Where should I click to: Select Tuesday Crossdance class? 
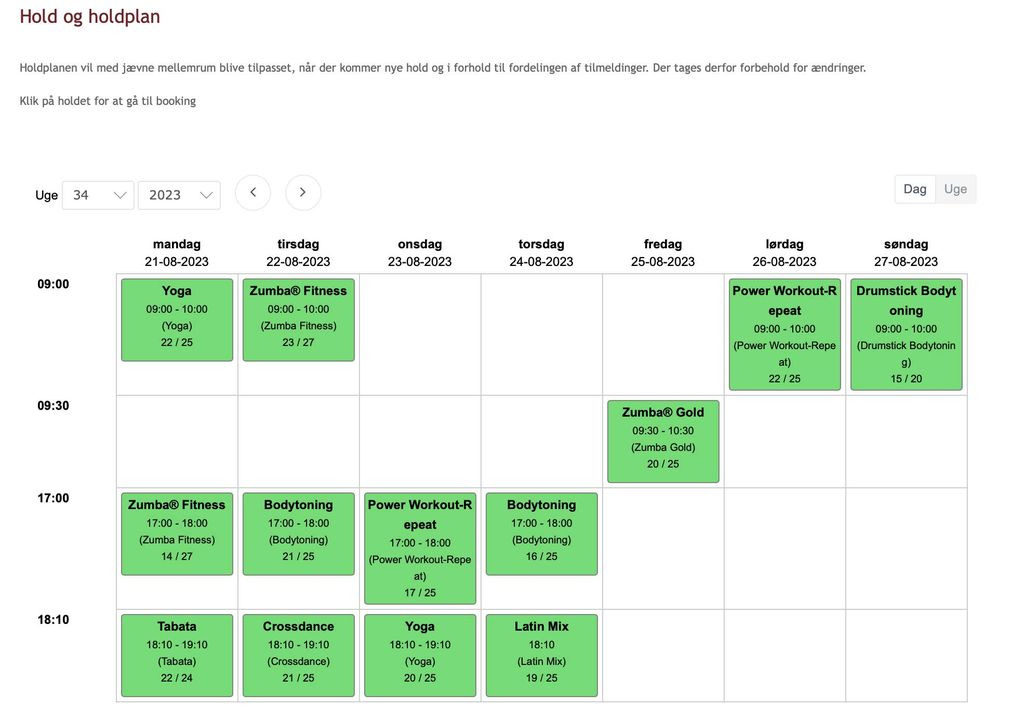(x=298, y=655)
